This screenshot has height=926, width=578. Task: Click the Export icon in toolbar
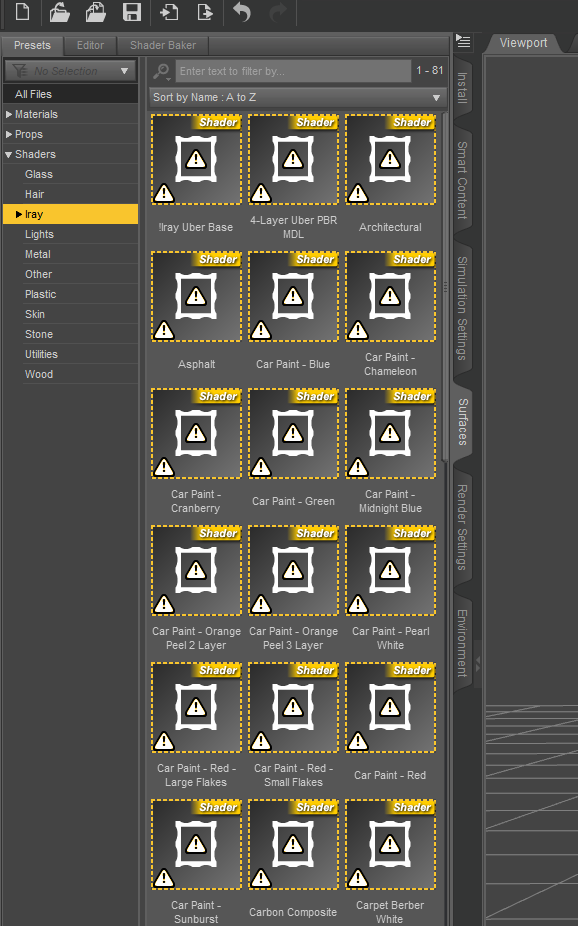(x=205, y=12)
